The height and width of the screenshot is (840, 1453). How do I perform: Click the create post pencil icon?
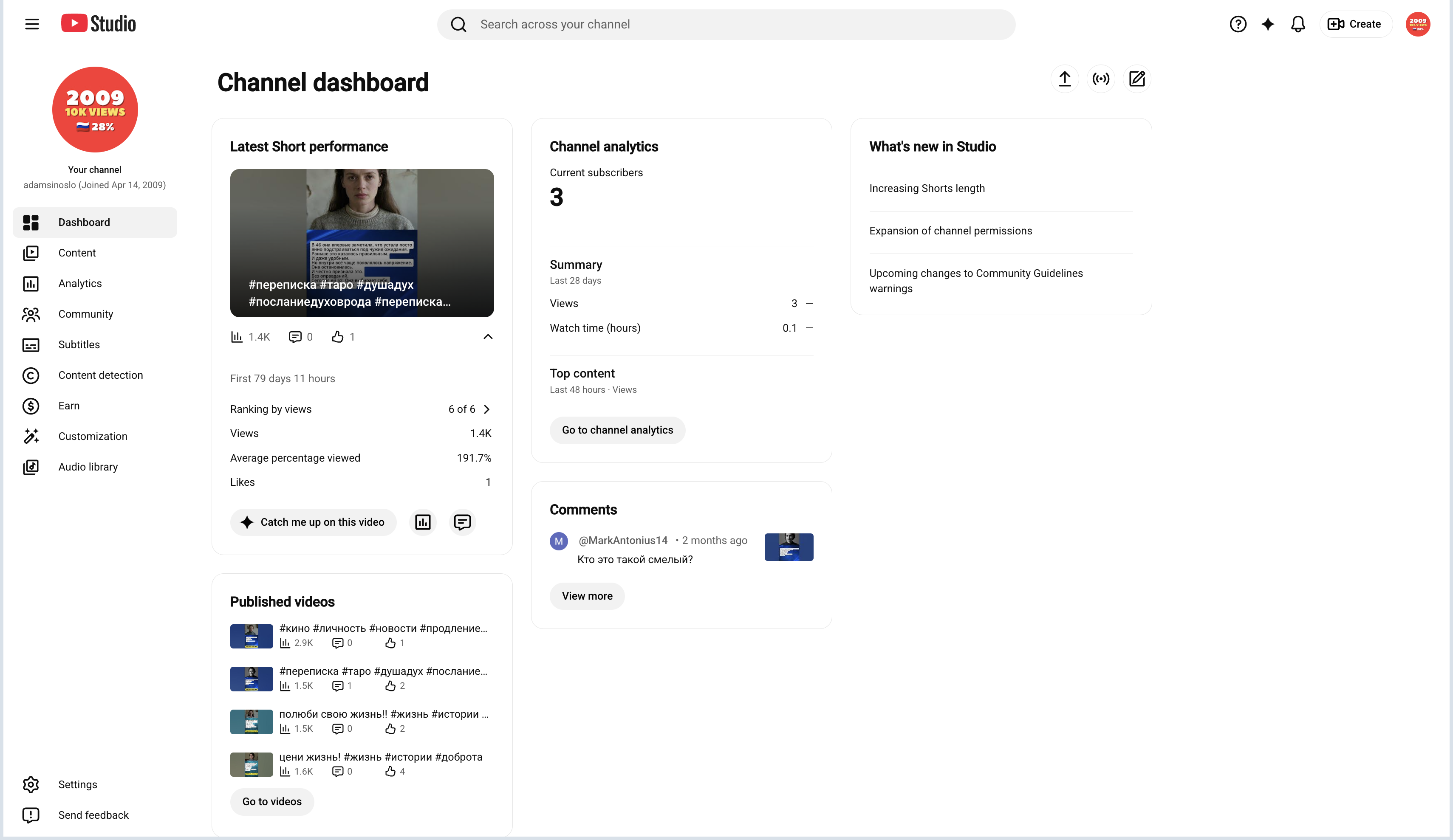(x=1136, y=79)
